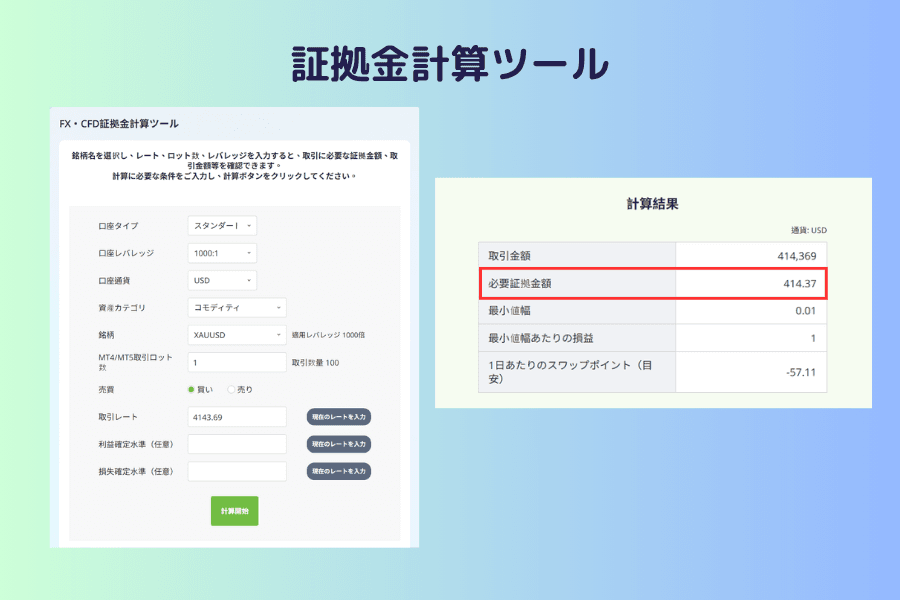
Task: Click 現在のレートを入力 beside 利益確定水準
Action: (339, 444)
